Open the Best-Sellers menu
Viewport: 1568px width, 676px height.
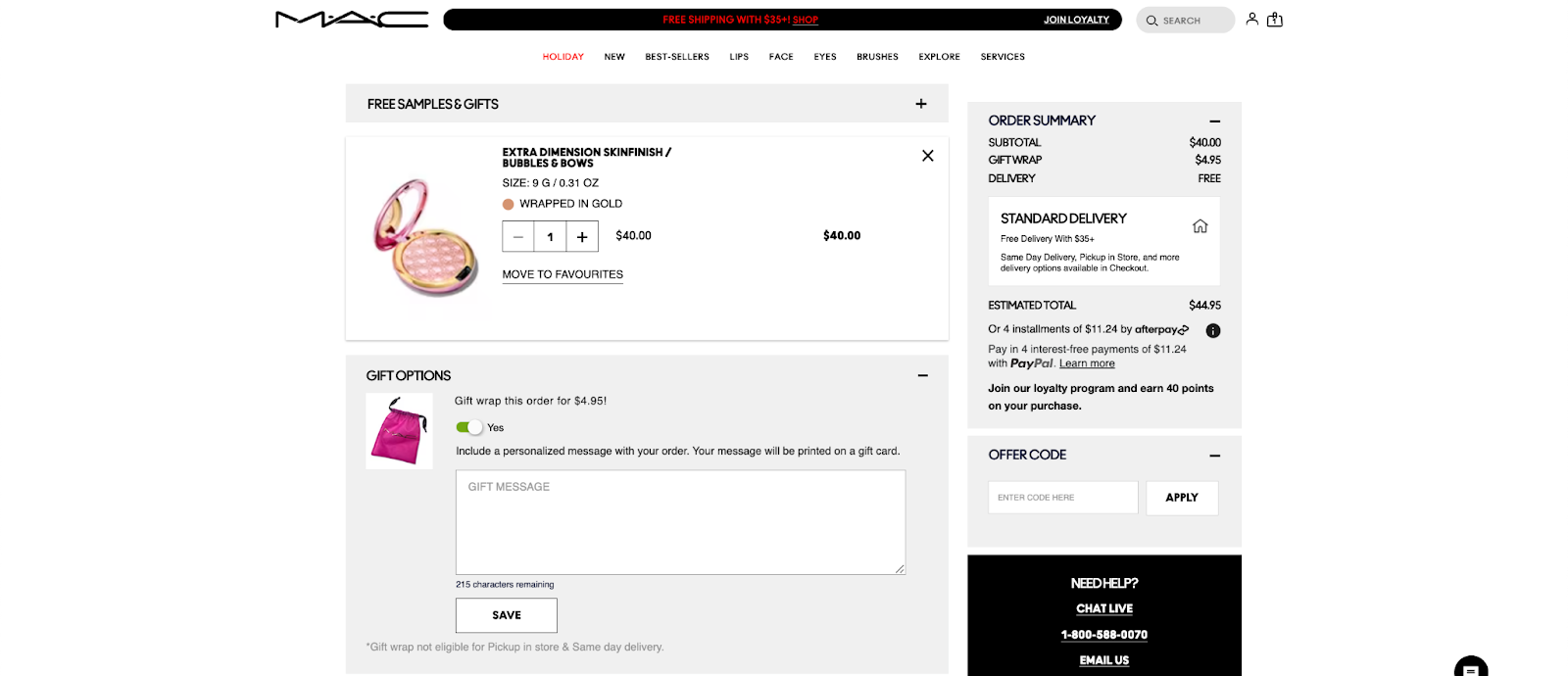coord(677,57)
